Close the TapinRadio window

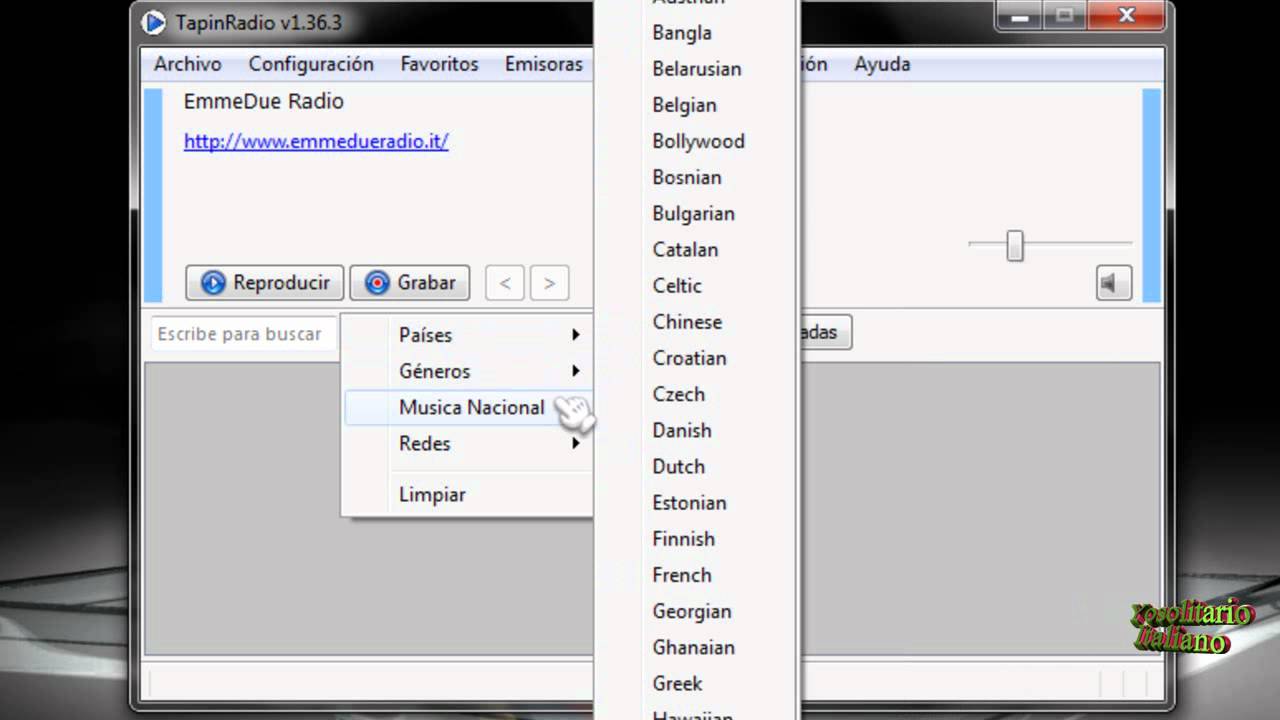[x=1126, y=15]
